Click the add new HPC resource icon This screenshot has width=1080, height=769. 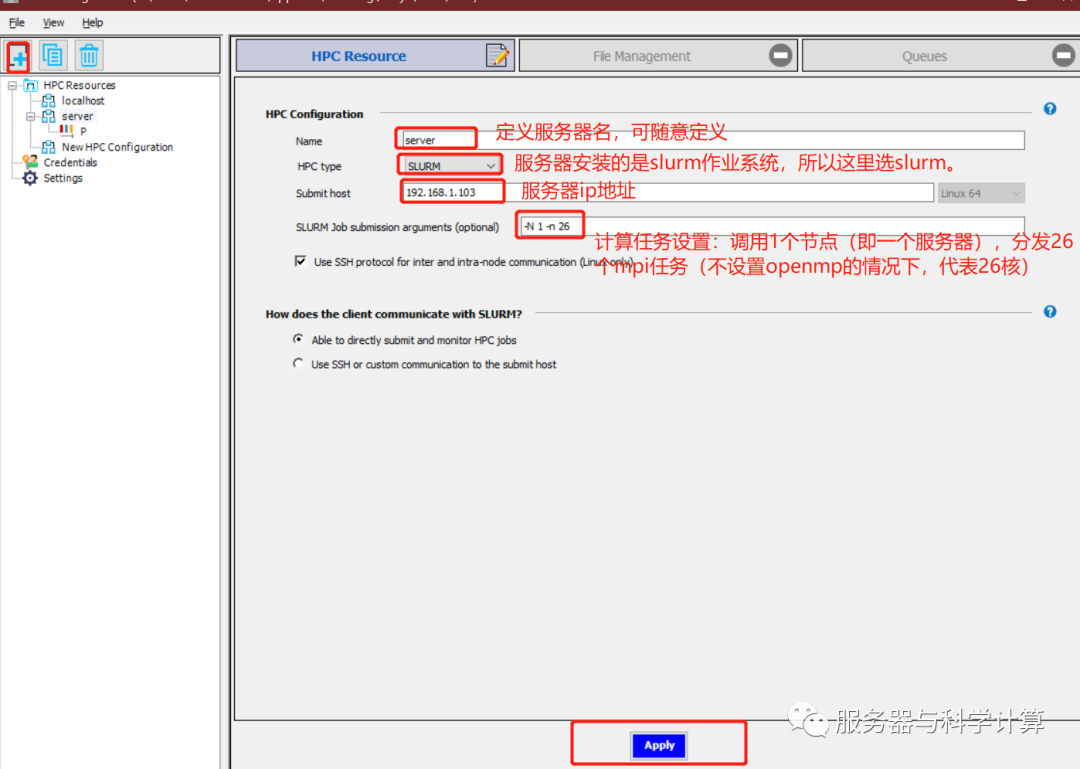coord(19,56)
